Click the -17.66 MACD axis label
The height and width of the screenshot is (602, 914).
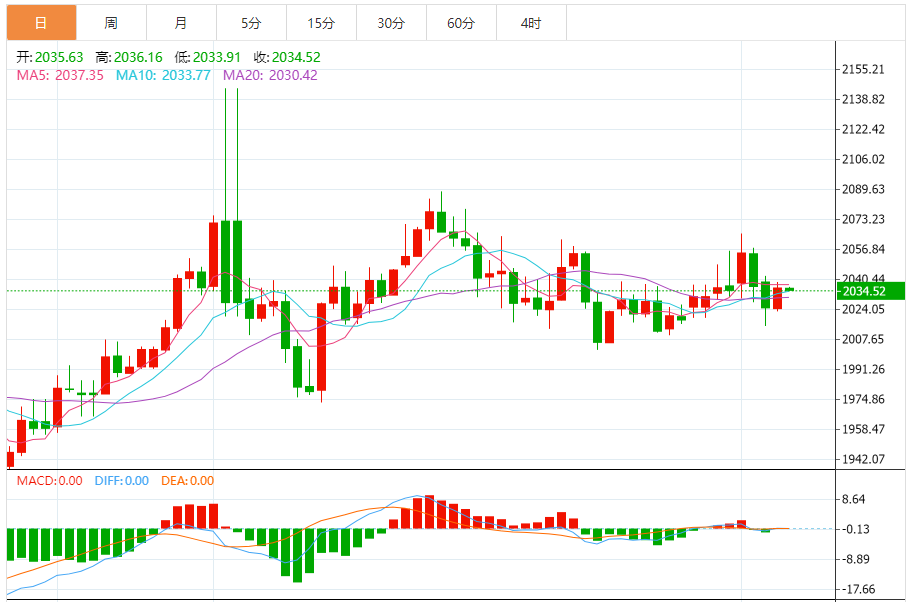click(859, 589)
